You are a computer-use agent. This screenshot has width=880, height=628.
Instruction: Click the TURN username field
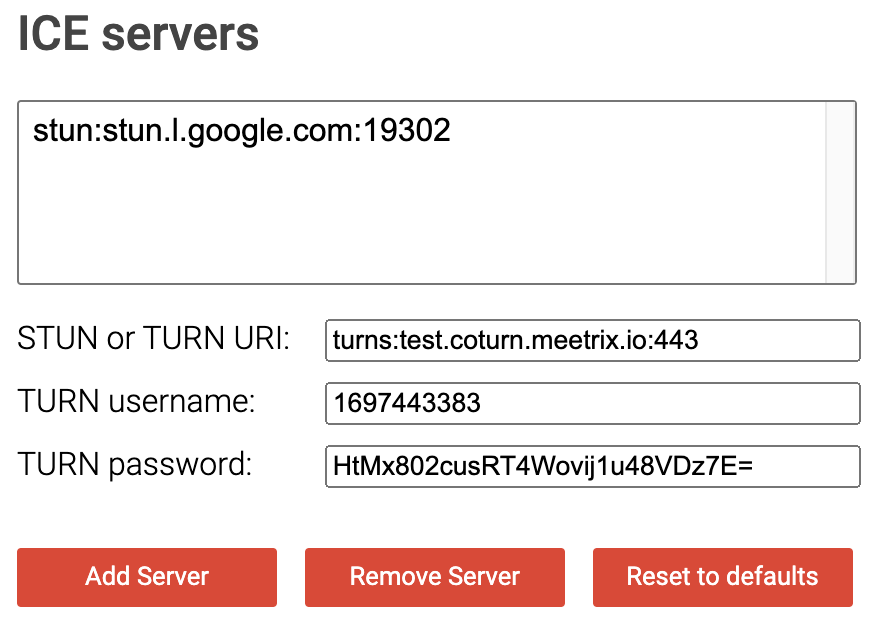tap(590, 403)
